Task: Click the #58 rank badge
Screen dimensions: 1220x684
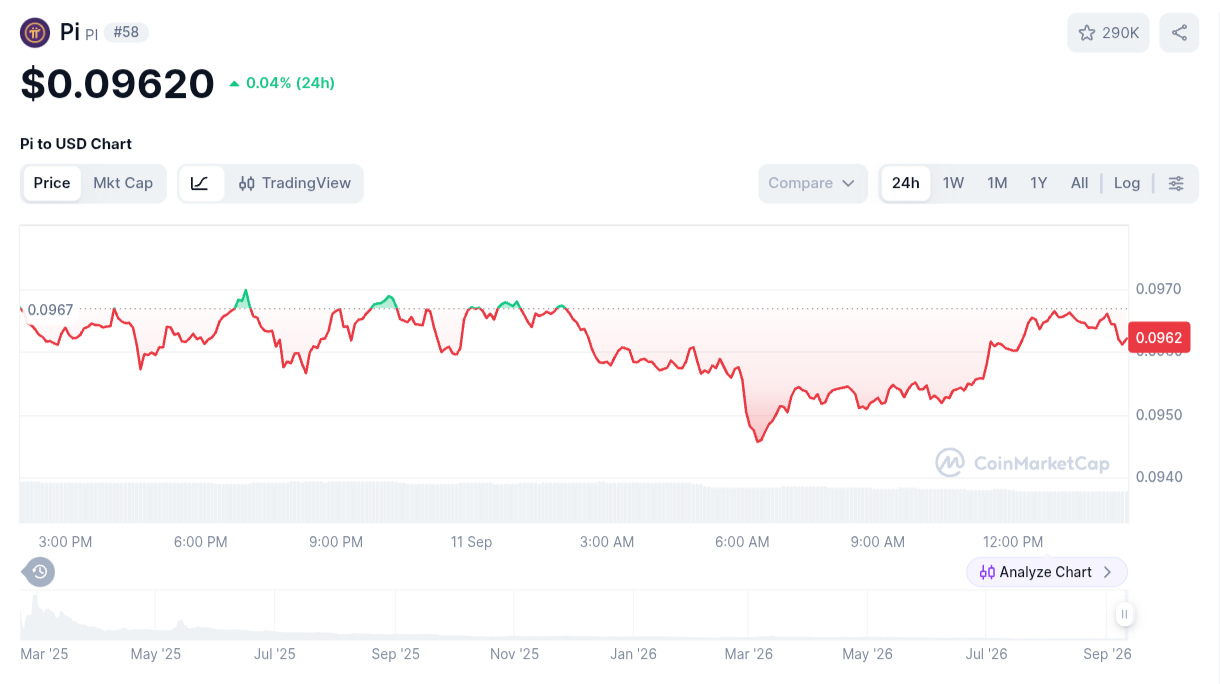Action: point(126,32)
